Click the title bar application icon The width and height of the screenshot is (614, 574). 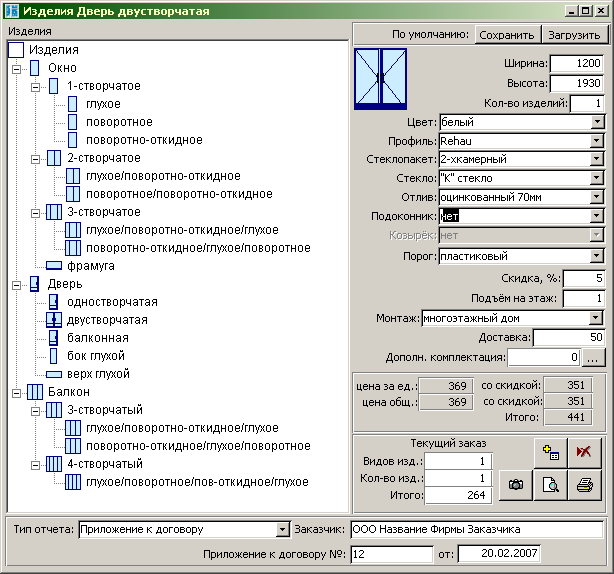tap(11, 11)
